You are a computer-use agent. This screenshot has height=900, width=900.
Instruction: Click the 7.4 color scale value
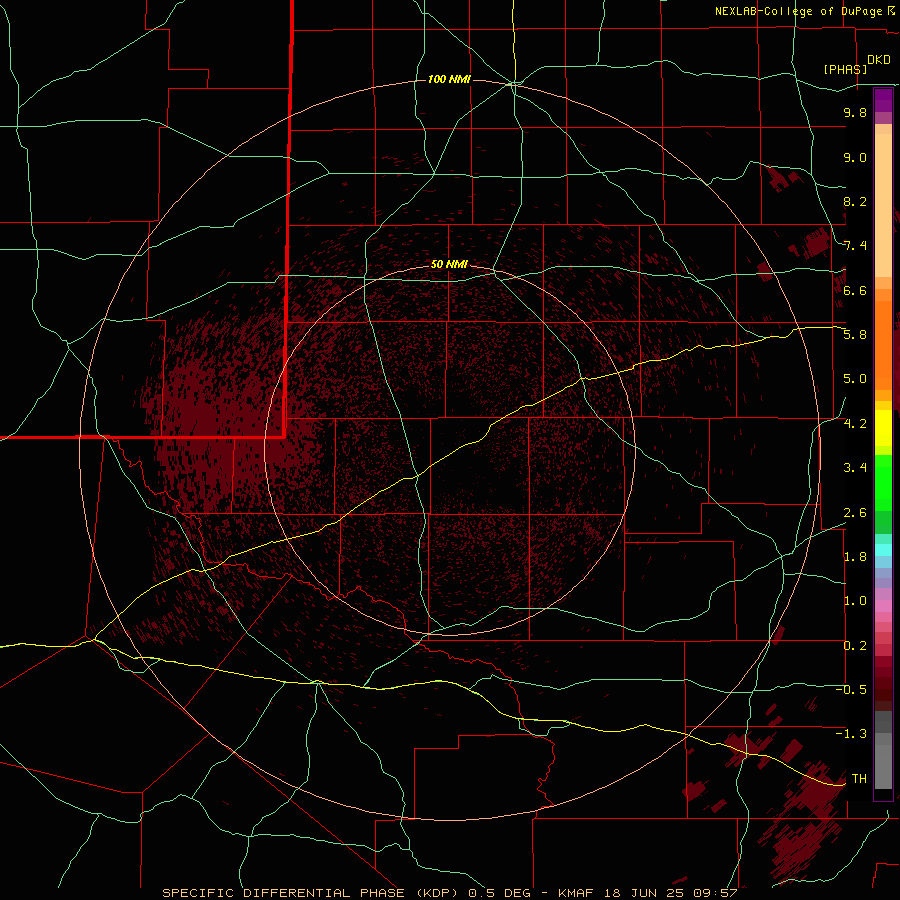point(855,246)
